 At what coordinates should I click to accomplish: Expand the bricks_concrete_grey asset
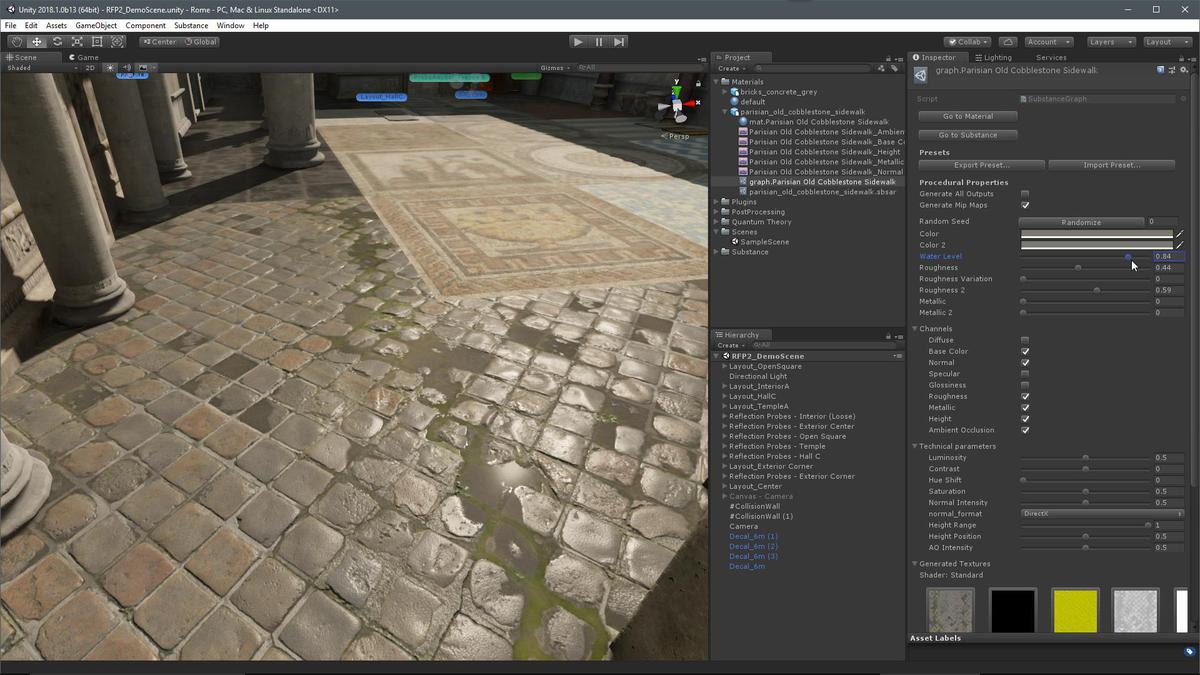click(x=726, y=92)
